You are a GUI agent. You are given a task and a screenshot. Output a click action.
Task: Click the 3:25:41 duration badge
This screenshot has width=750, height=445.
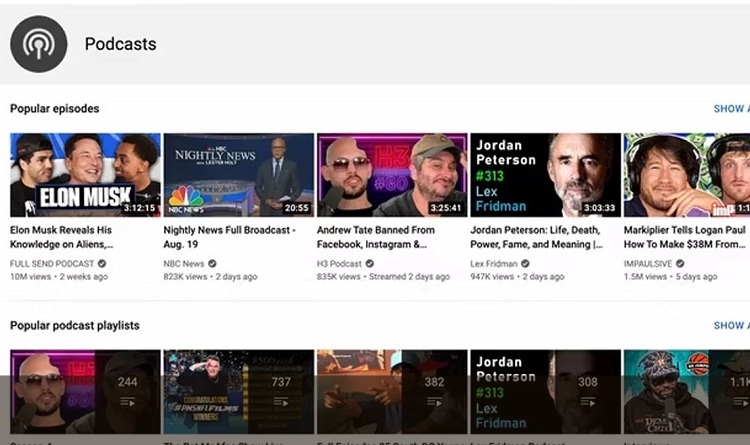coord(446,208)
